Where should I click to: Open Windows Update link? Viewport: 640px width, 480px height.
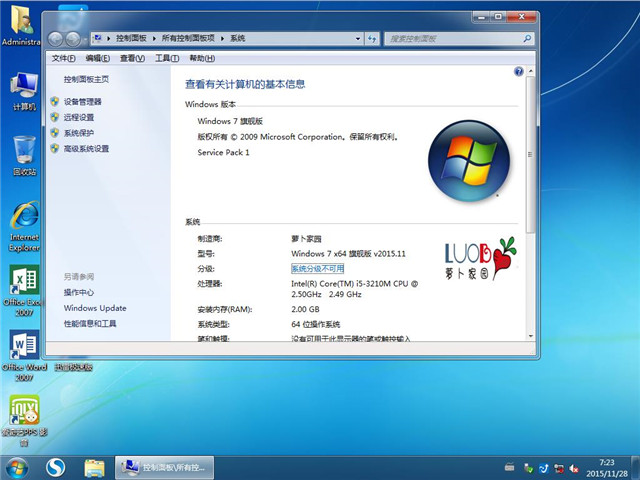pyautogui.click(x=95, y=308)
